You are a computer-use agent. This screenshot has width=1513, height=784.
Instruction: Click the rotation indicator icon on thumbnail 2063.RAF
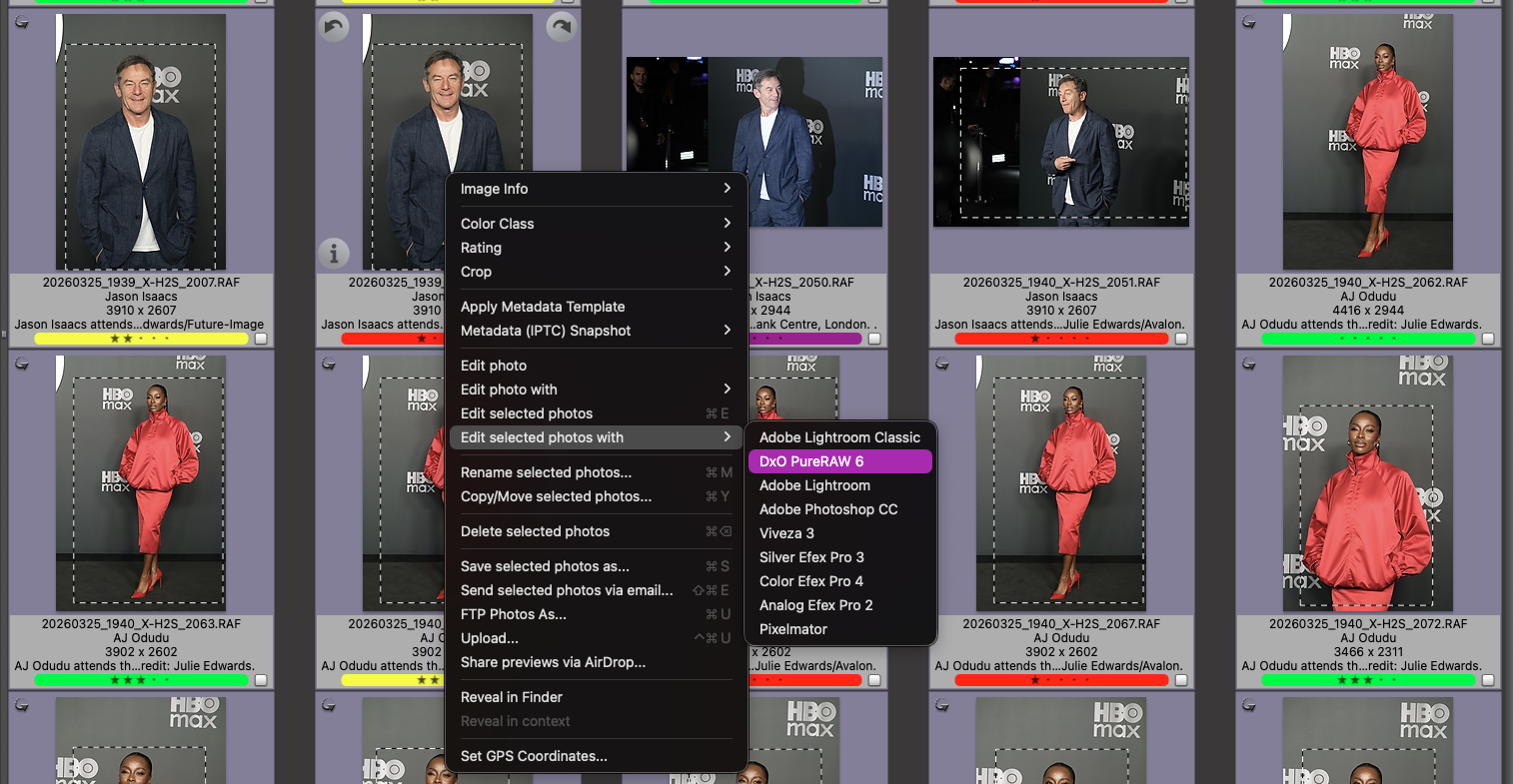[22, 365]
